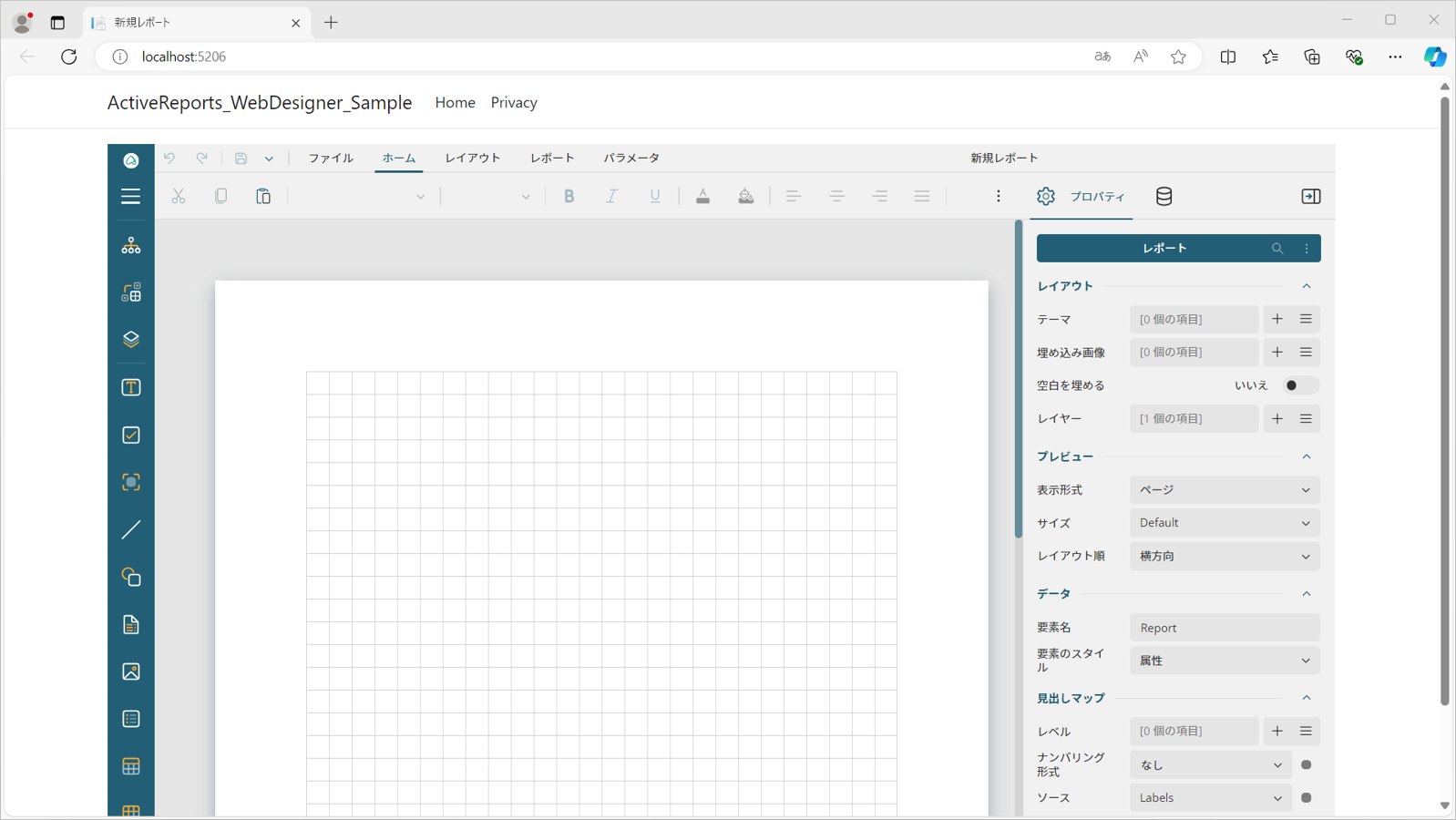Open the group editor icon in the sidebar
The image size is (1456, 820).
(x=130, y=292)
